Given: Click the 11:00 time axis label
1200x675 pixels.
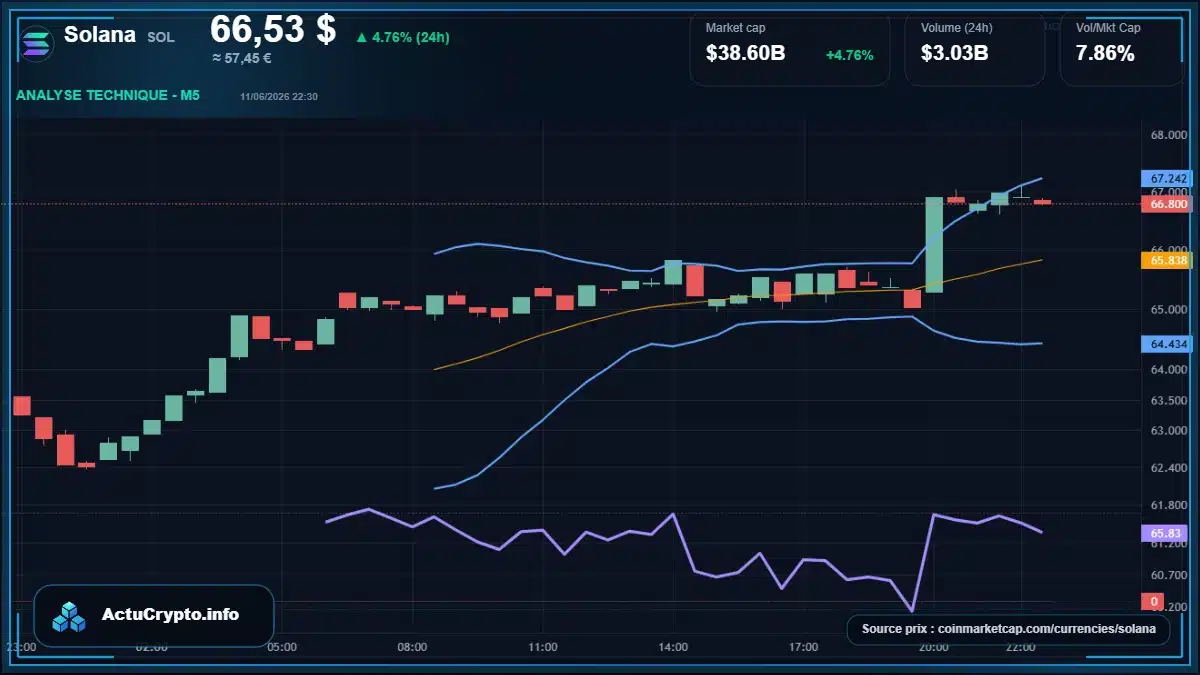Looking at the screenshot, I should tap(542, 647).
